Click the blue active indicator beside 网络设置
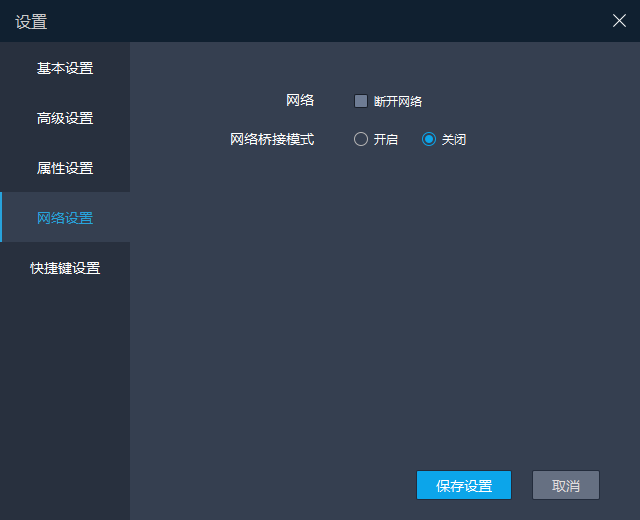Viewport: 640px width, 520px height. 1,217
